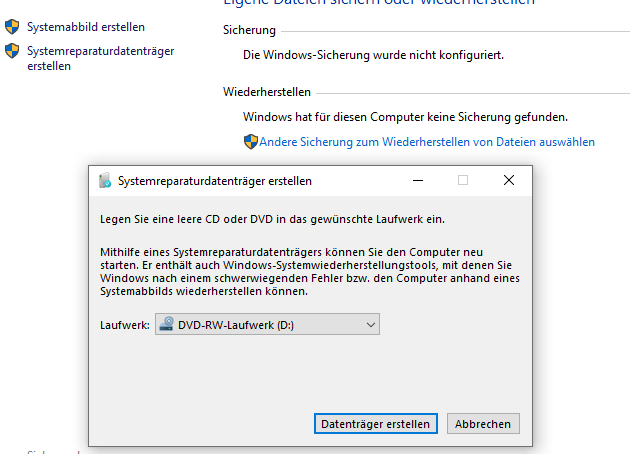Screen dimensions: 630x454
Task: Open Systemreparaturdatenträger erstellen sidebar link
Action: pos(100,58)
